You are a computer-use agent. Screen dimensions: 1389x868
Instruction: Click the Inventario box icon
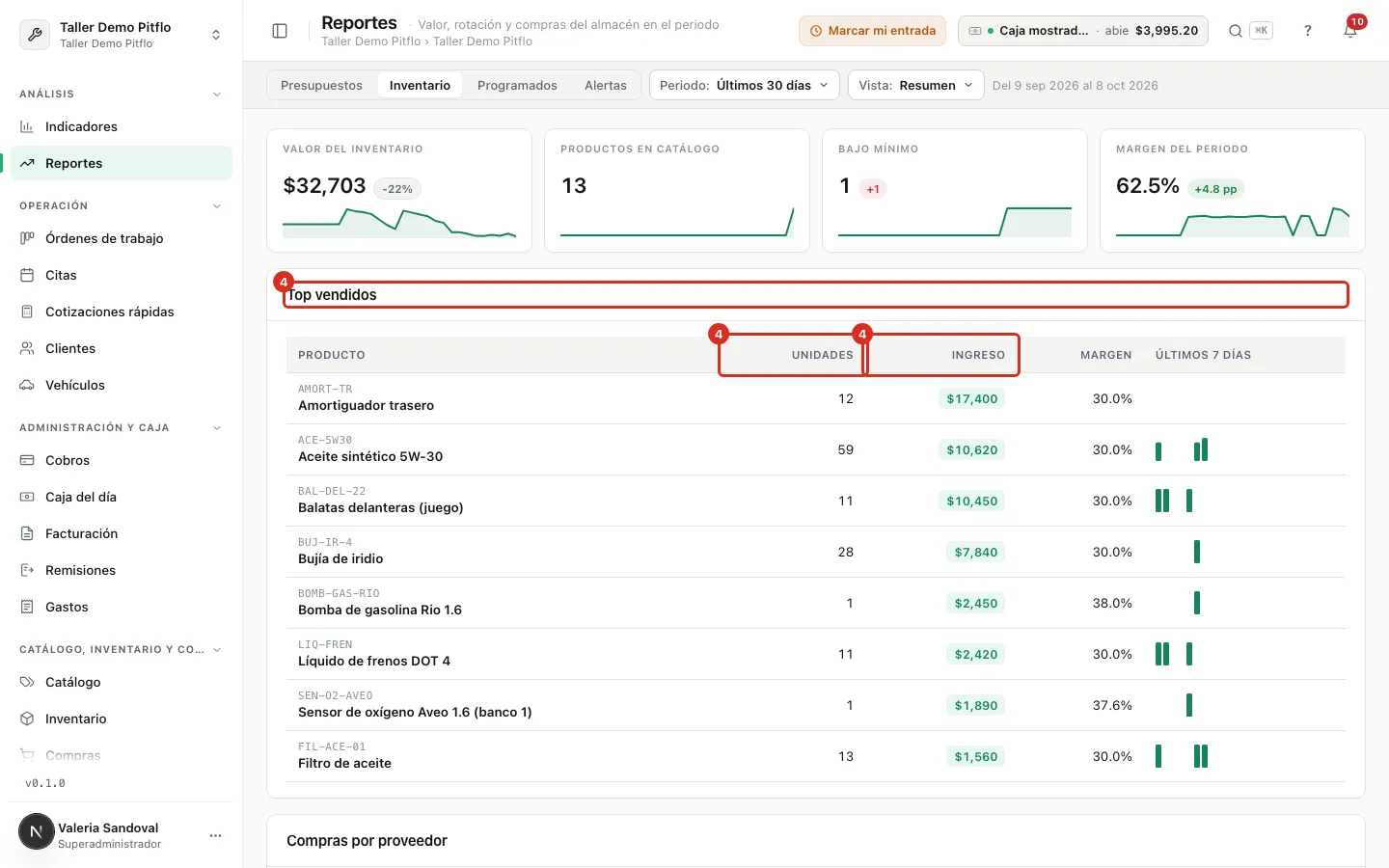click(27, 719)
